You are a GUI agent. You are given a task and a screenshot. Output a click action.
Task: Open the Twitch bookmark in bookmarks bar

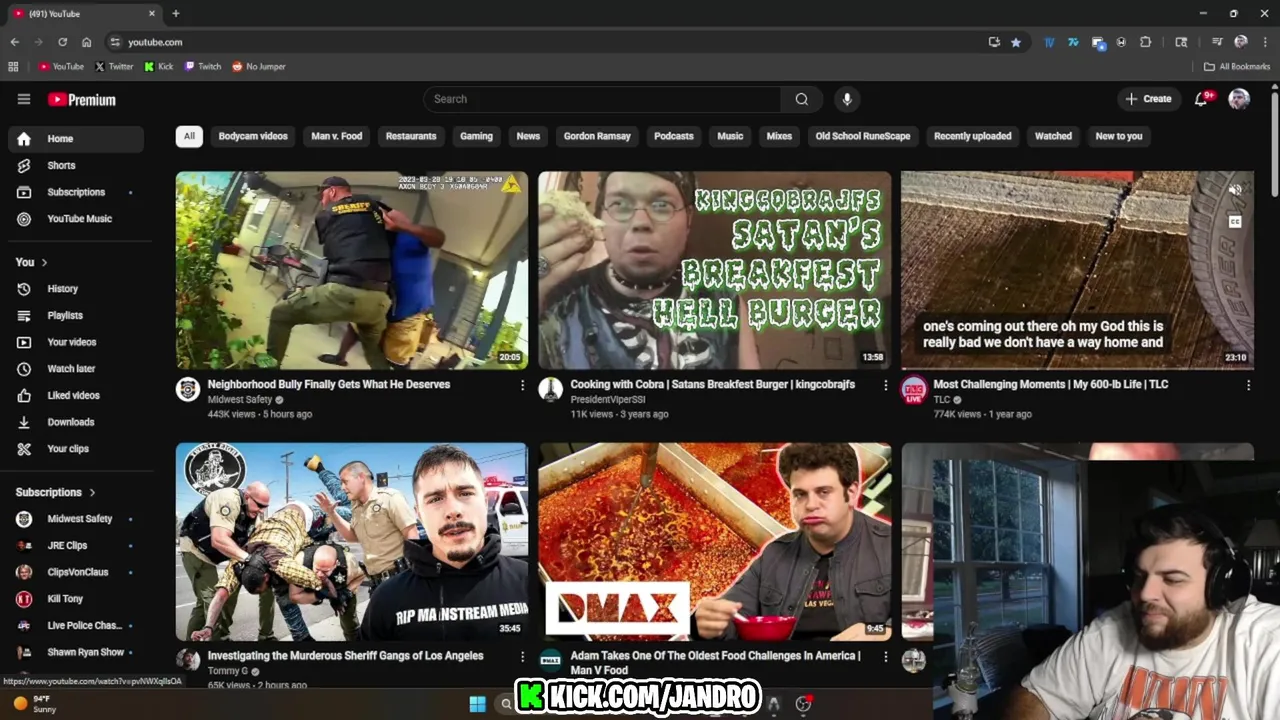click(x=203, y=66)
